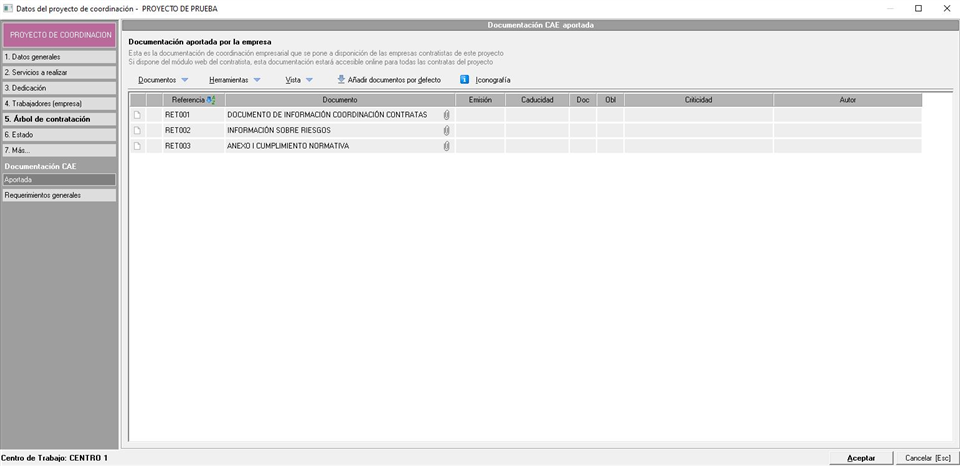960x466 pixels.
Task: Minimize the window
Action: coord(890,9)
